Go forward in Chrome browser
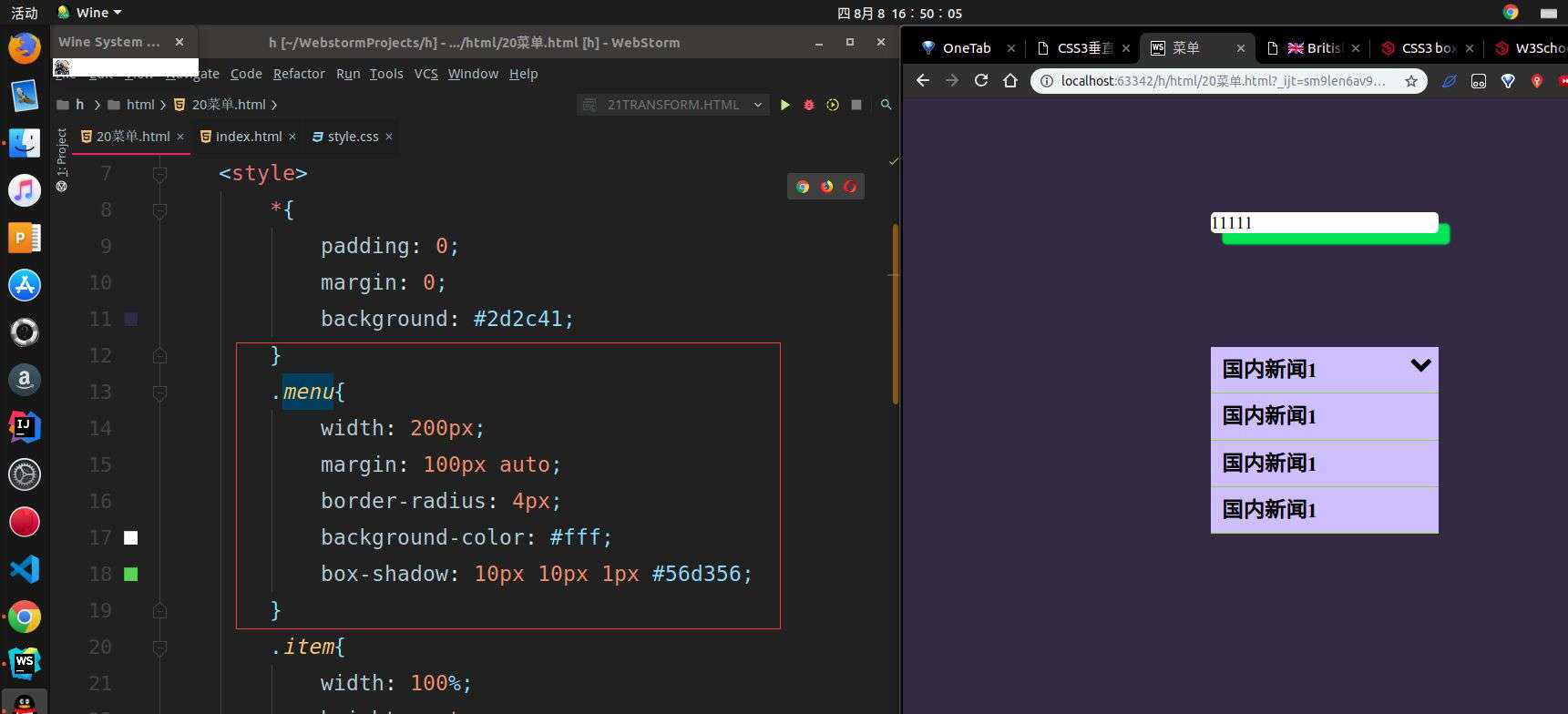The width and height of the screenshot is (1568, 714). [952, 81]
